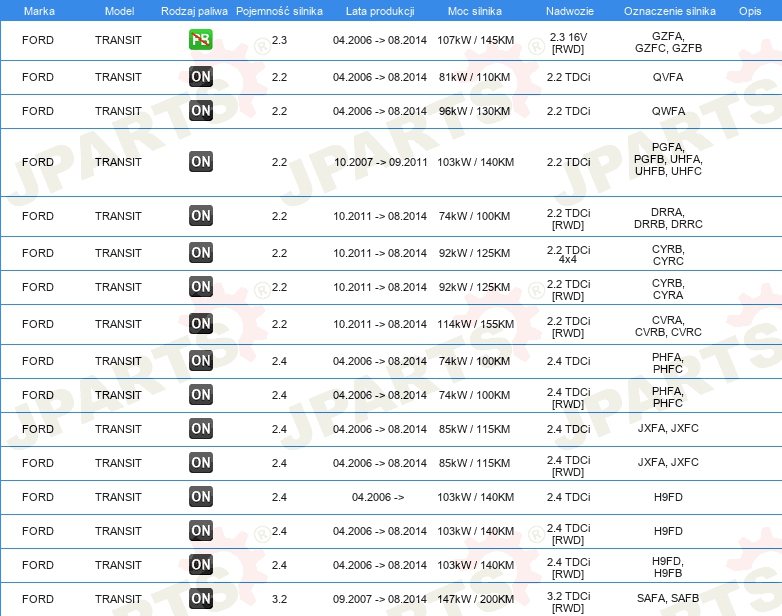Click the PGFA, PGFB, UHFA engine codes cell
This screenshot has height=616, width=782.
(668, 159)
